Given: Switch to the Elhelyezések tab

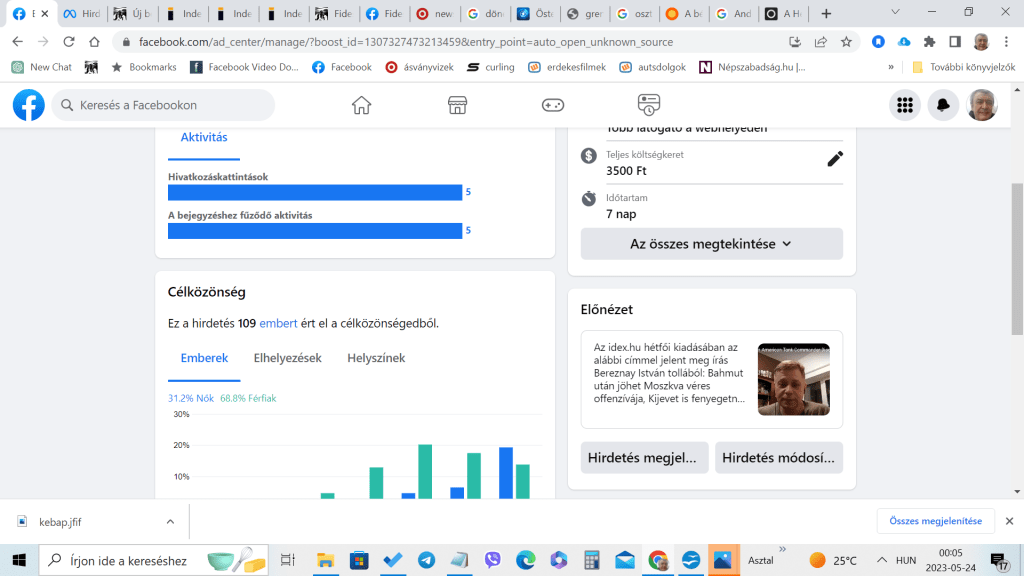Looking at the screenshot, I should click(287, 358).
